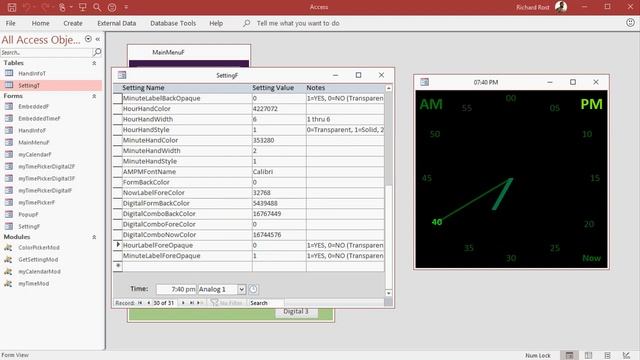Click the Tell me what you want to do box
The height and width of the screenshot is (360, 640).
298,23
